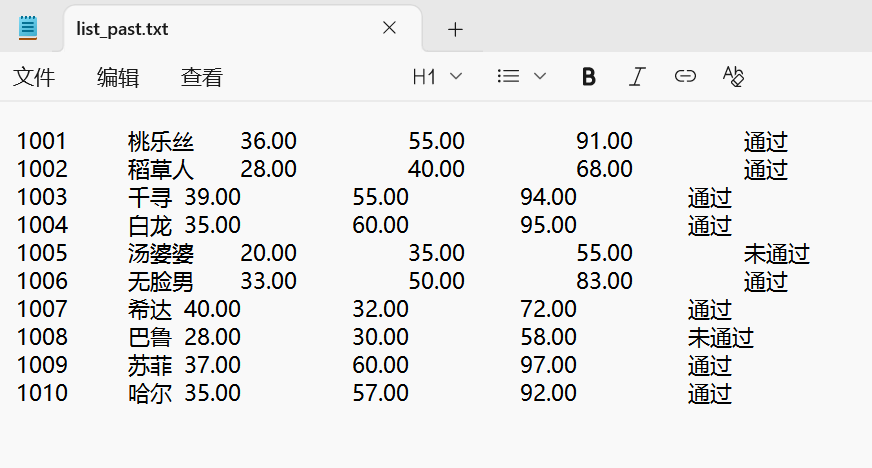Select the list_past.txt tab
872x468 pixels.
coord(242,29)
